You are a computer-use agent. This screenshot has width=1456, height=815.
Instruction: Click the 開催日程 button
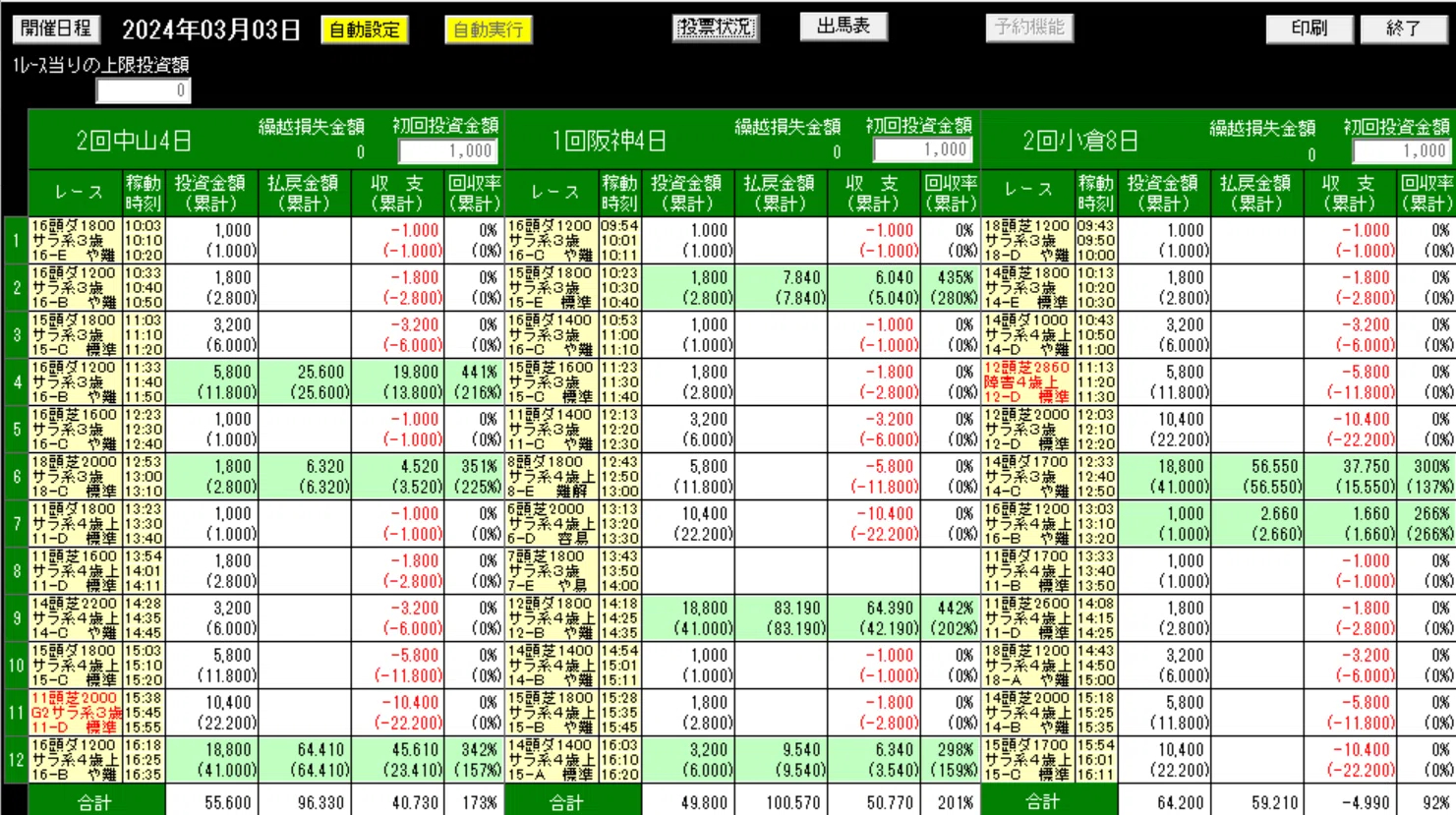(x=56, y=29)
